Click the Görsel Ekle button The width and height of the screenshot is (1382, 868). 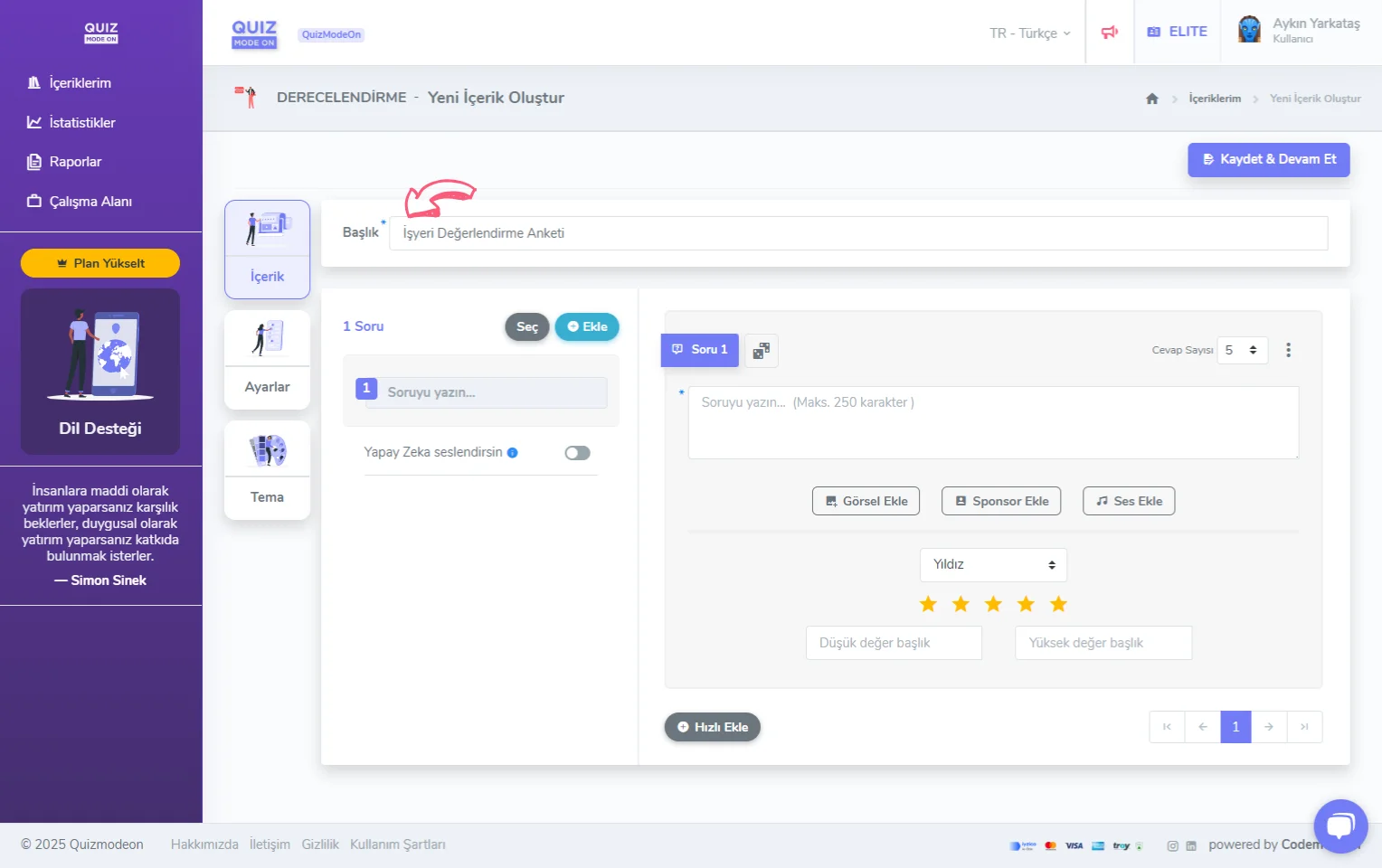coord(866,501)
